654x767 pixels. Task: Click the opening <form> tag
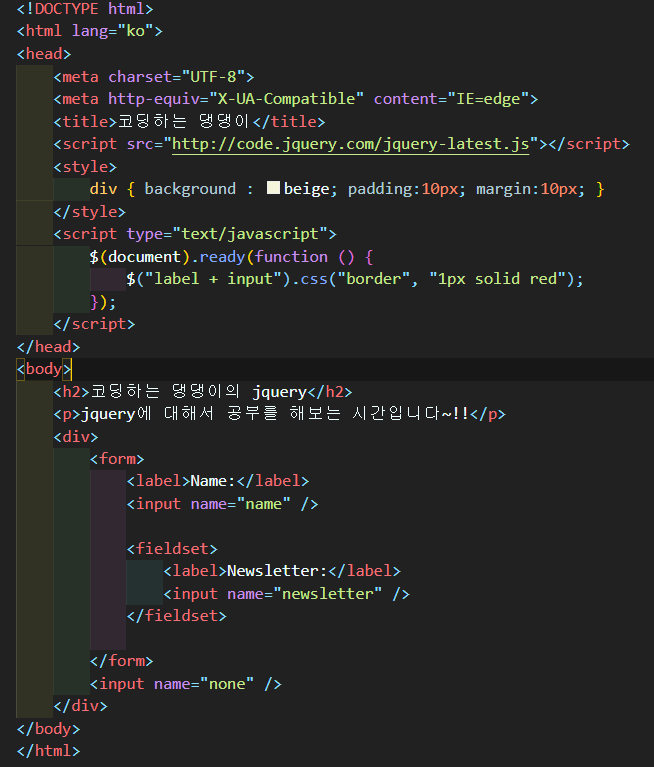[117, 459]
